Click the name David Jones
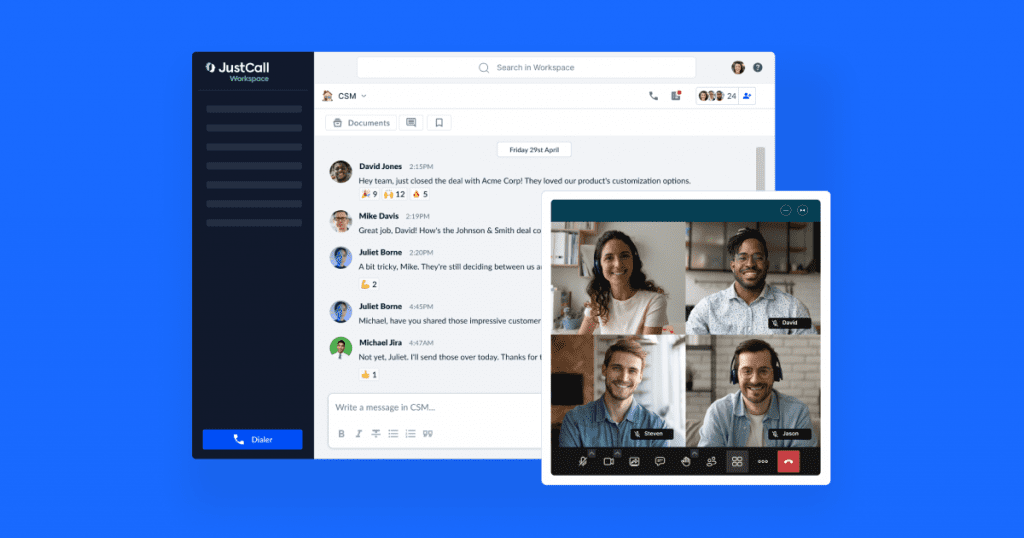1024x538 pixels. pos(380,166)
